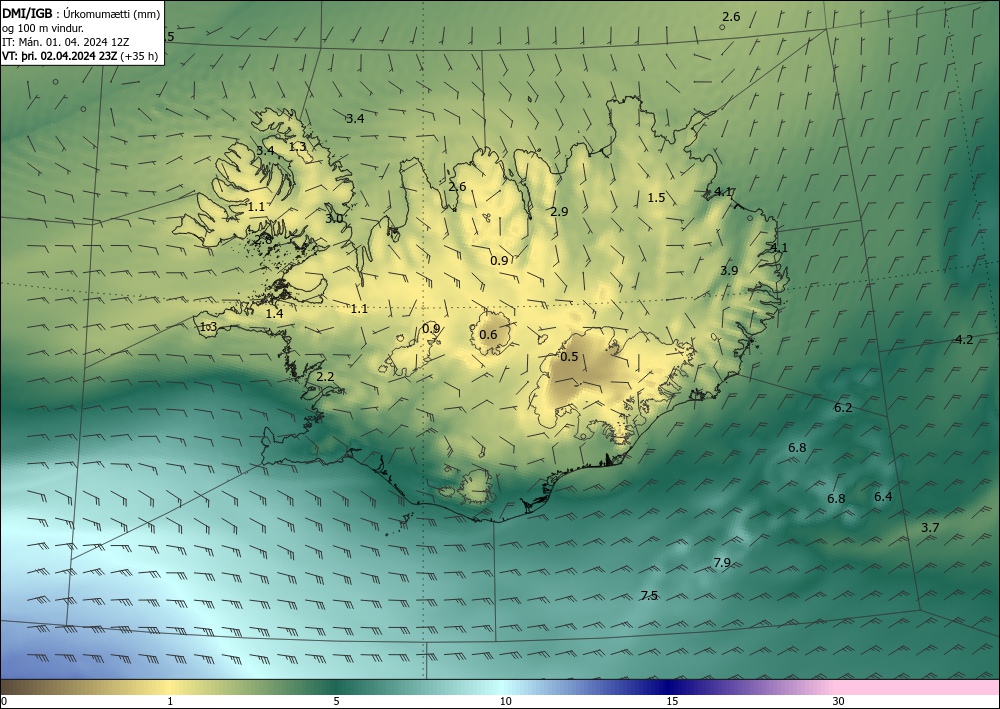Click the 1.5 precipitation value
The image size is (1000, 709).
pyautogui.click(x=656, y=198)
